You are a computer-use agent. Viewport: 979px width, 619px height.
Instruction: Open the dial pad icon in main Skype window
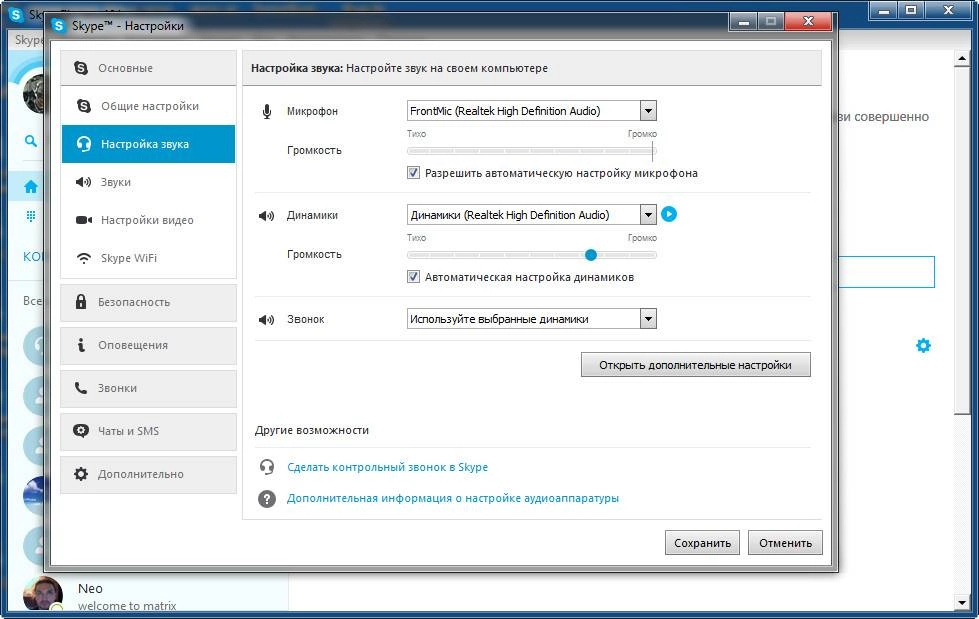pyautogui.click(x=31, y=216)
